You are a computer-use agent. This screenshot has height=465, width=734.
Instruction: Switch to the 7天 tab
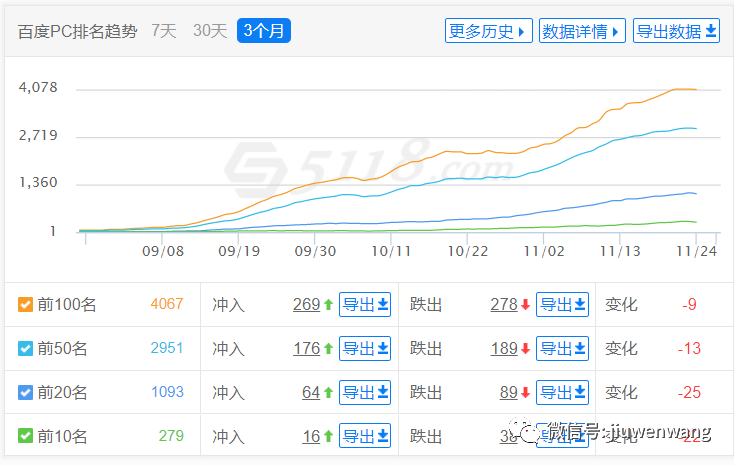click(164, 31)
